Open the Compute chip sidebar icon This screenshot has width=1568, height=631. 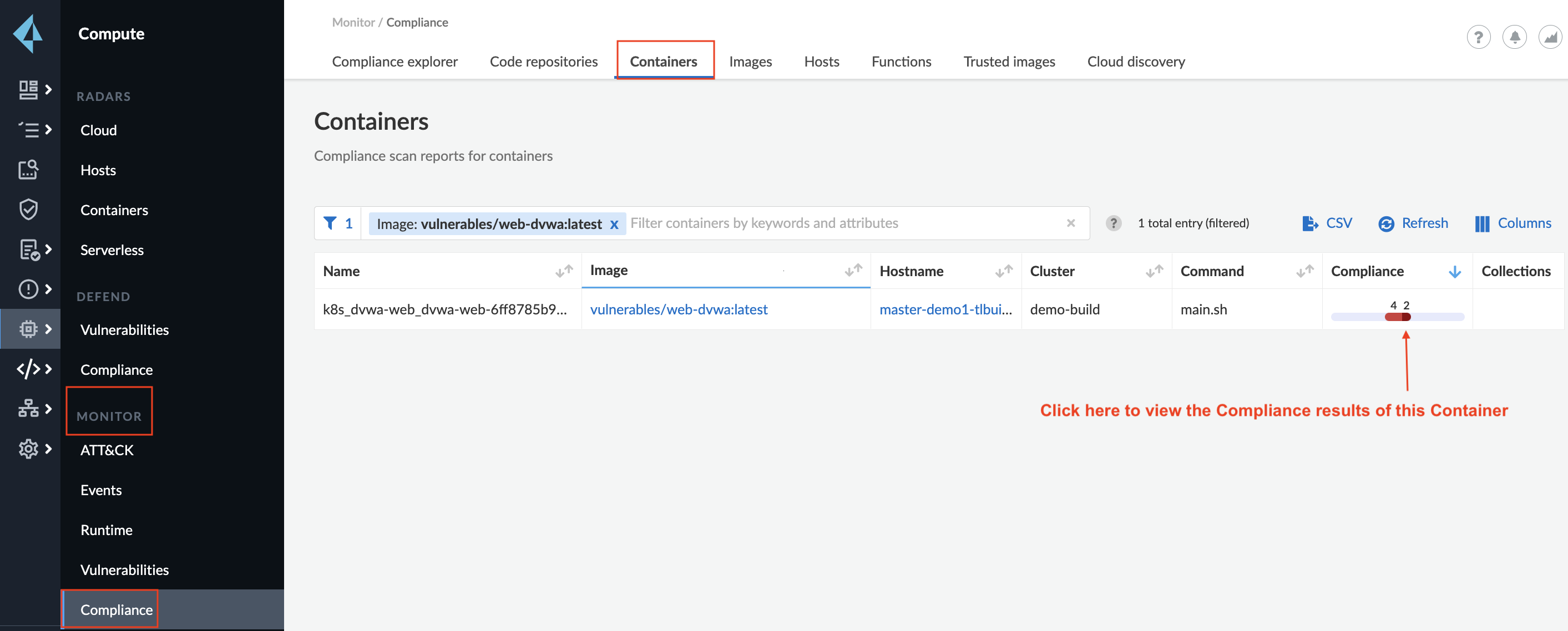point(28,329)
